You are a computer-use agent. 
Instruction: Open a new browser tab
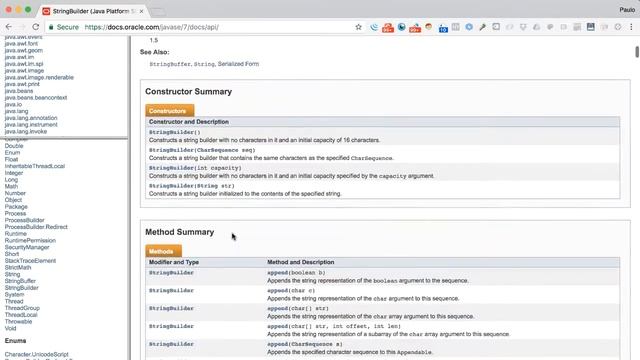158,12
